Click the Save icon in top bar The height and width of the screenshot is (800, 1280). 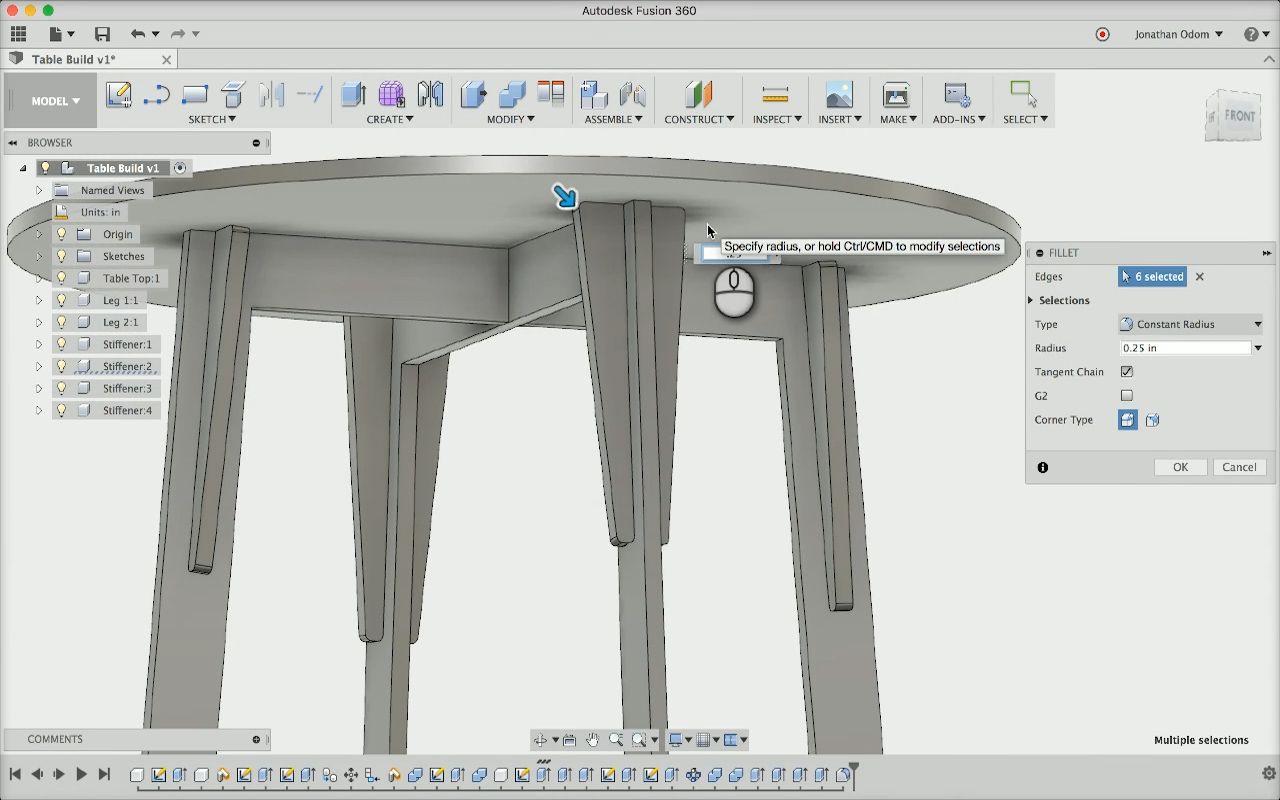tap(102, 34)
